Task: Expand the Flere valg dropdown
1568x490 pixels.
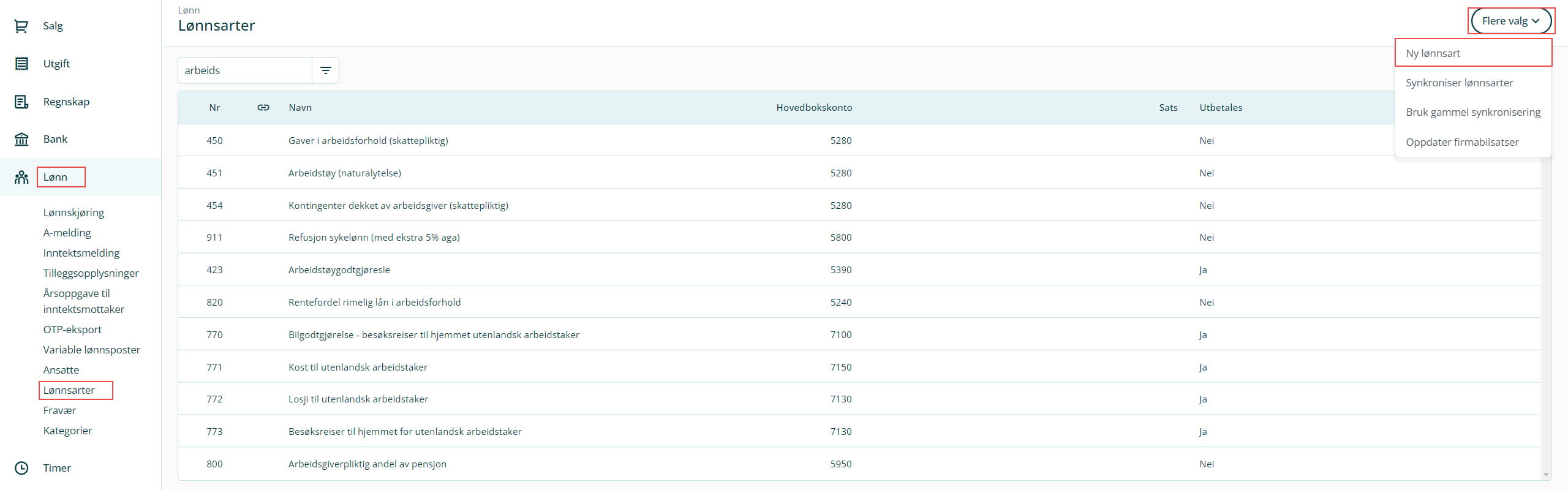Action: tap(1511, 21)
